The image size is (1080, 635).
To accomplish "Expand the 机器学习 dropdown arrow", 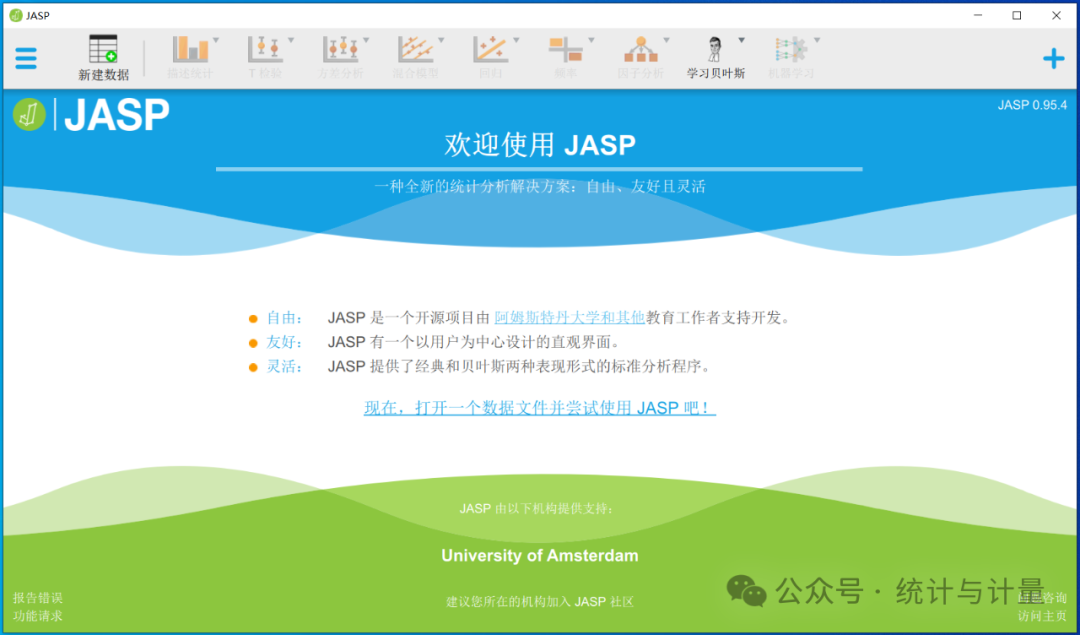I will pos(817,41).
